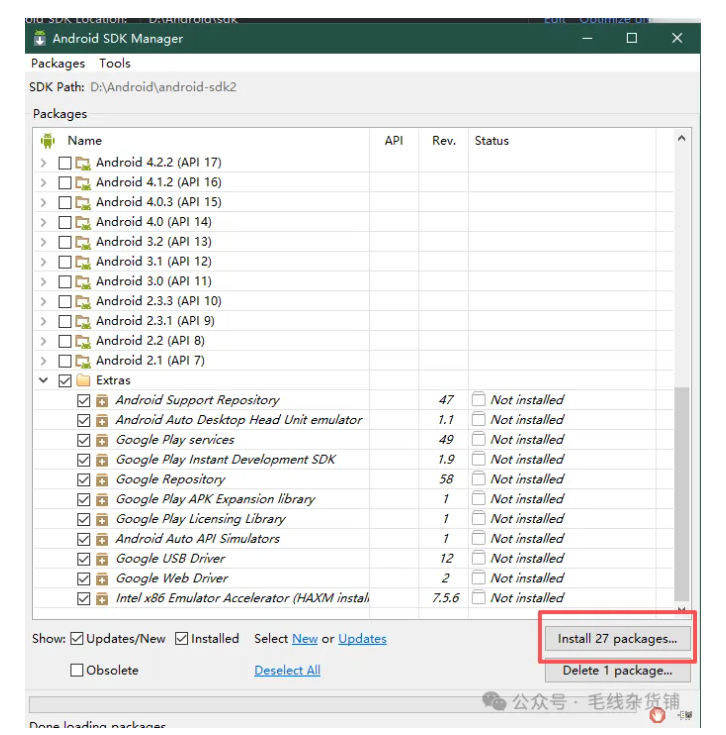This screenshot has width=726, height=735.
Task: Click the API column header
Action: (394, 141)
